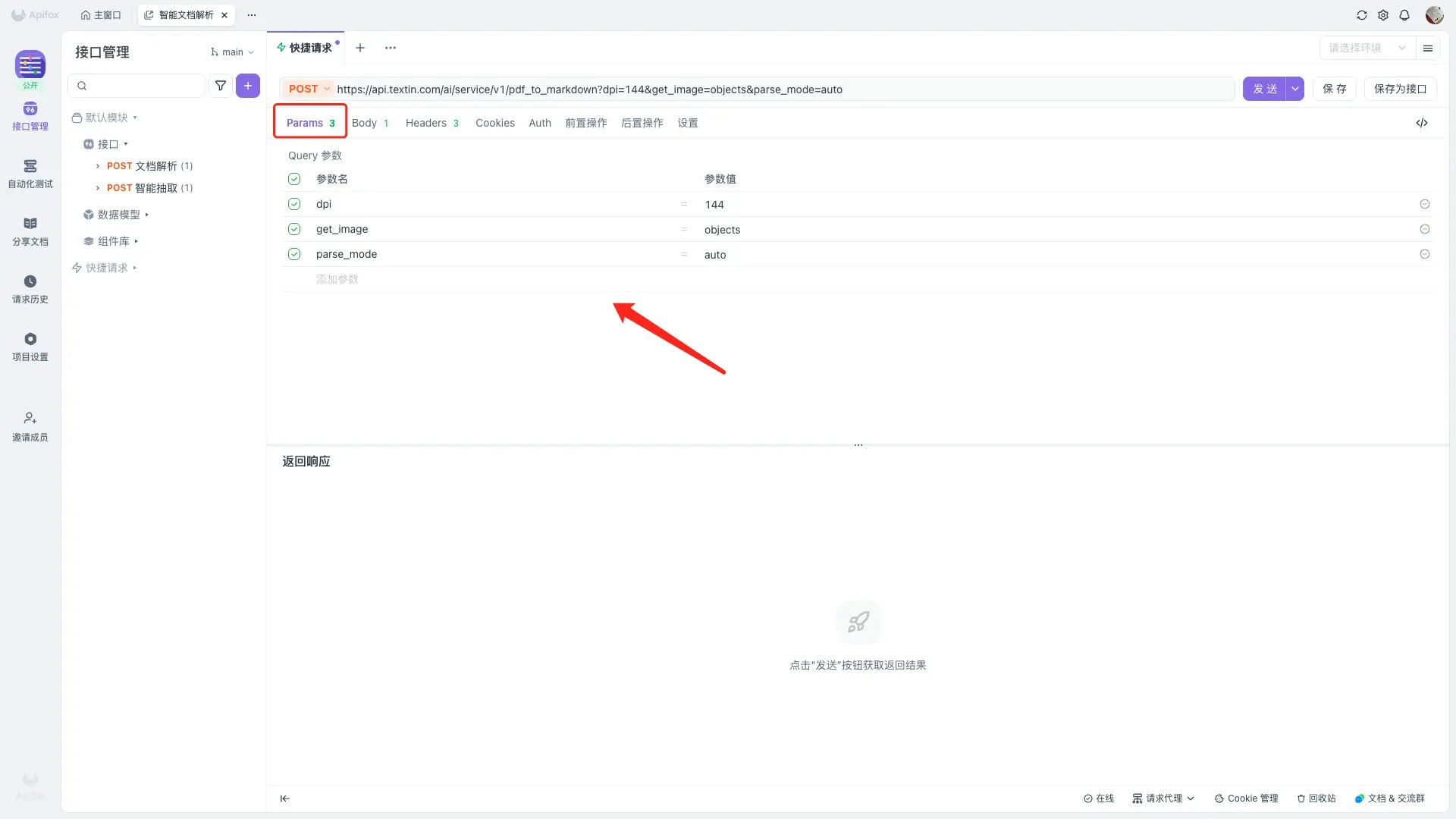Image resolution: width=1456 pixels, height=819 pixels.
Task: Open the 请选择环境 environment dropdown
Action: [x=1367, y=48]
